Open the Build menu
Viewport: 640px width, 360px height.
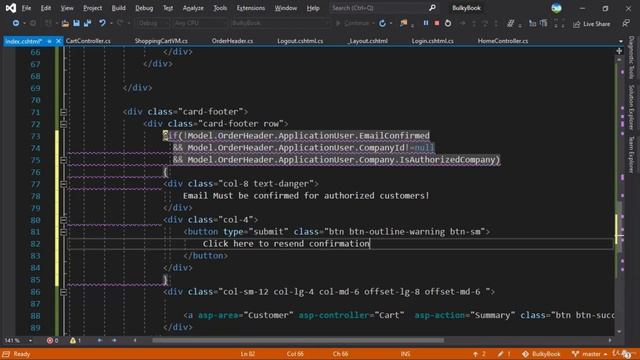(118, 8)
